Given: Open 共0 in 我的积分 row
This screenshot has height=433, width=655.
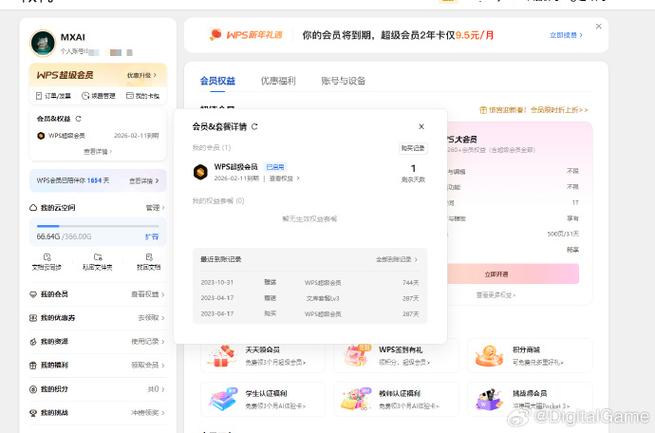Looking at the screenshot, I should [155, 389].
